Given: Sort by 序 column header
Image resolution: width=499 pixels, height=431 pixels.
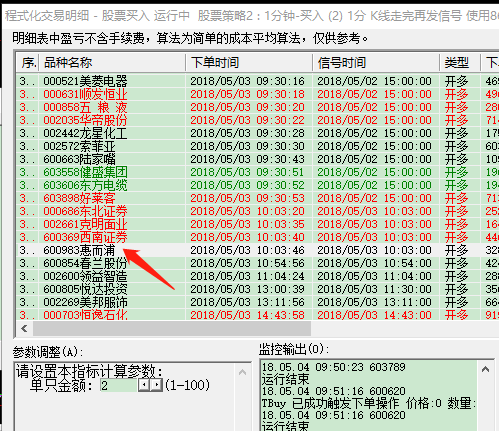Looking at the screenshot, I should (x=28, y=62).
